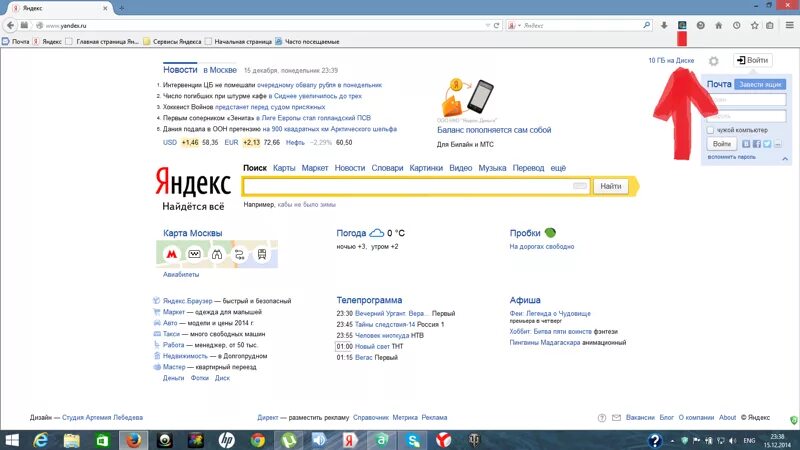The width and height of the screenshot is (800, 450).
Task: Open the Firefox hamburger menu
Action: pos(789,25)
